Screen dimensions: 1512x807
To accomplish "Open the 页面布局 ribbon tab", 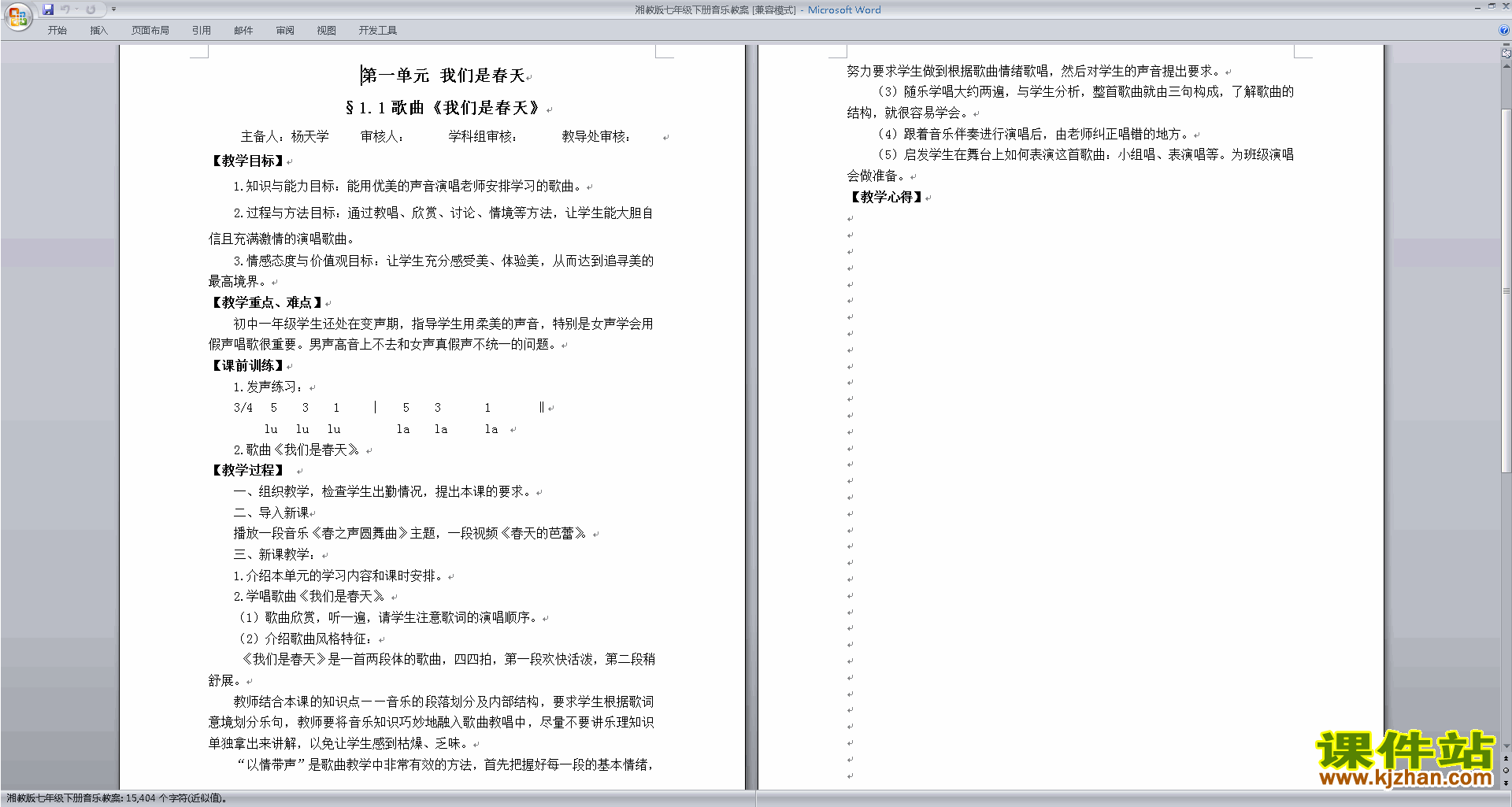I will [150, 31].
